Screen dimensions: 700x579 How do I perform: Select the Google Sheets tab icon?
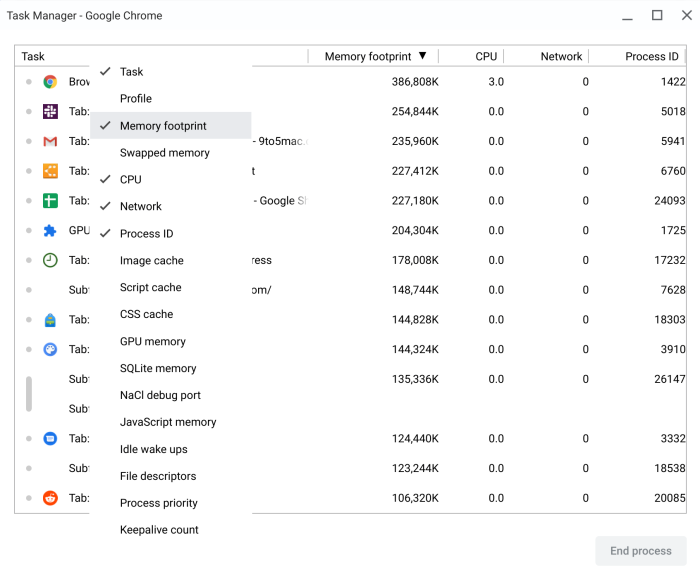pos(50,201)
